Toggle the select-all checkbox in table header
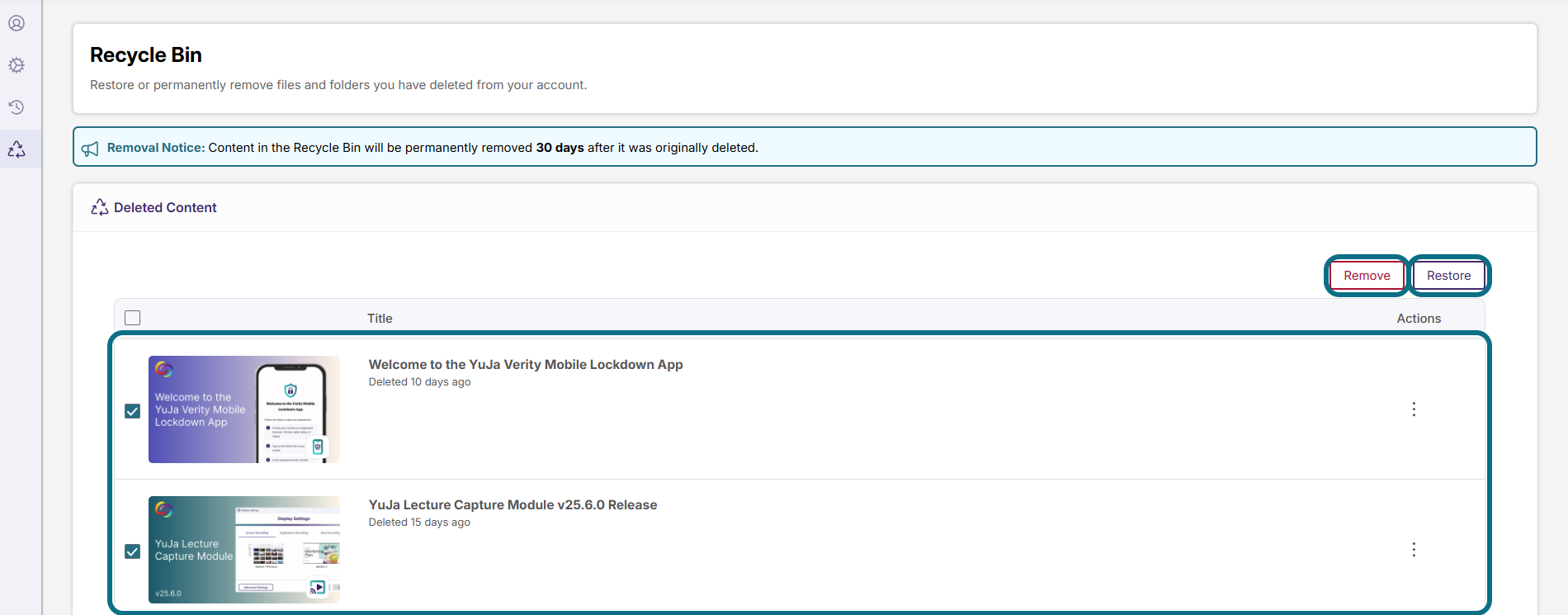The image size is (1568, 615). coord(132,318)
